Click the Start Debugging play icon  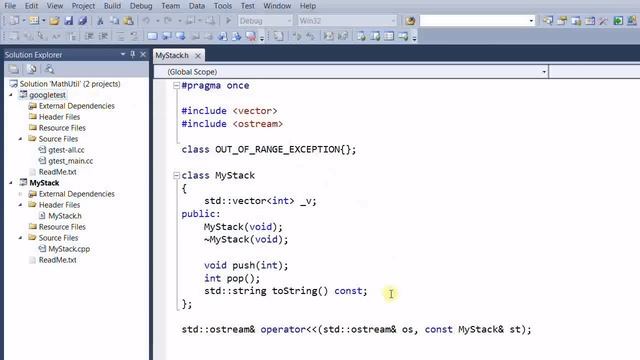click(x=229, y=20)
